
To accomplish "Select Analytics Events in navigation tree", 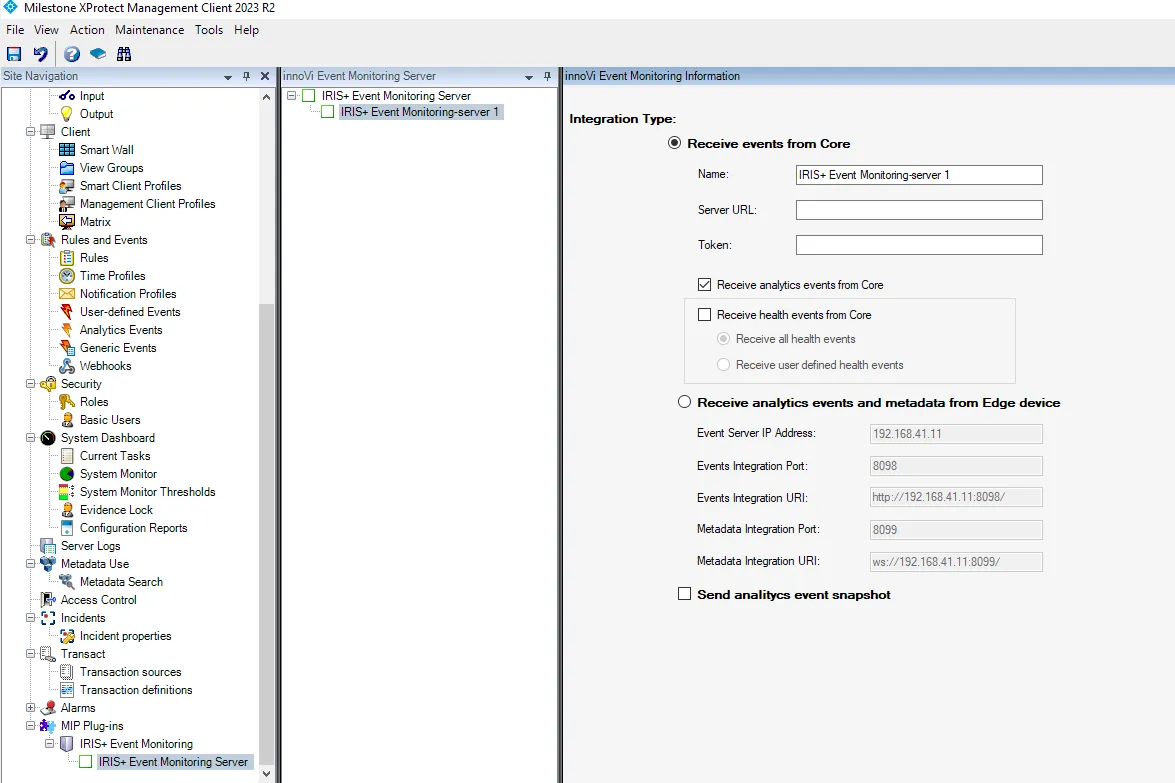I will [121, 330].
